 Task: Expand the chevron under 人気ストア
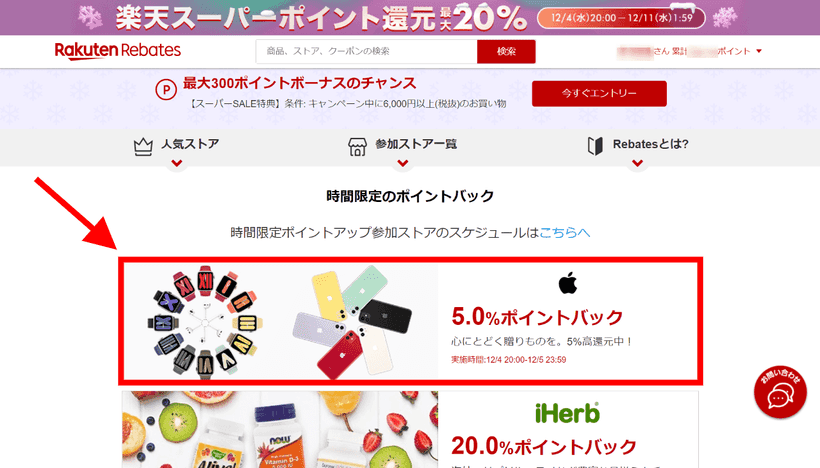[177, 163]
